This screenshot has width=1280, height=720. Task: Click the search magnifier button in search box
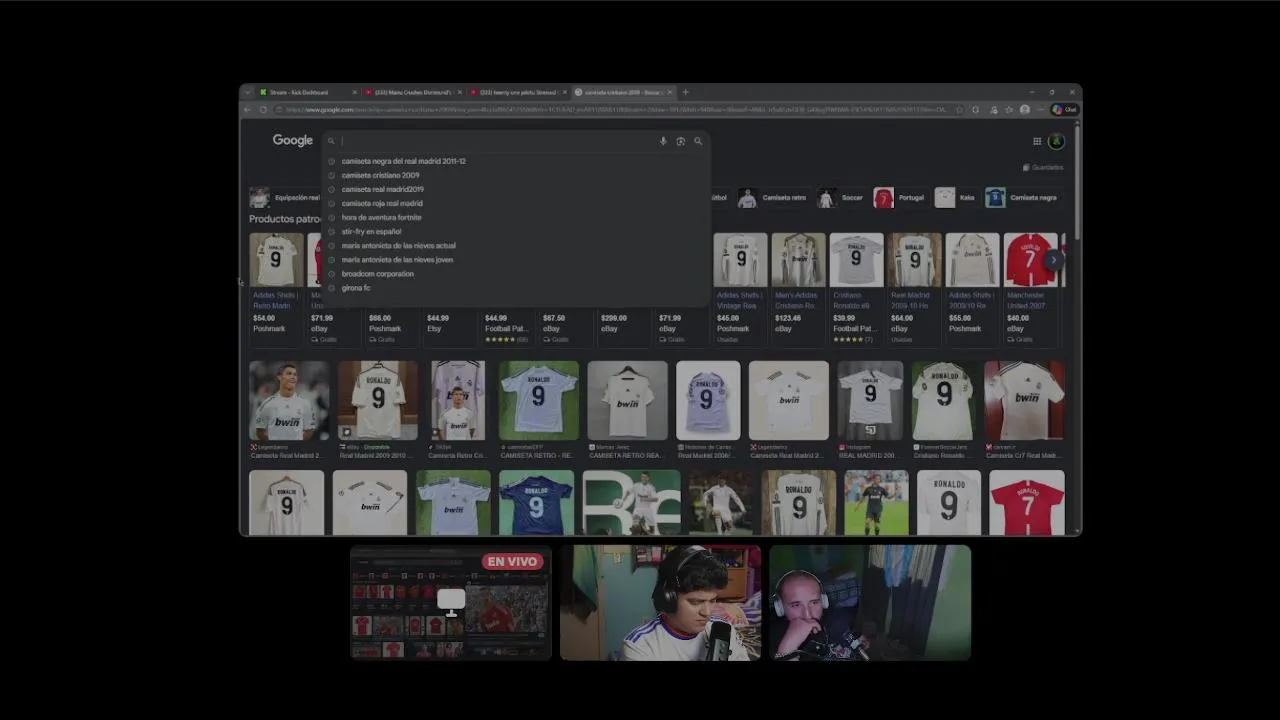[698, 141]
